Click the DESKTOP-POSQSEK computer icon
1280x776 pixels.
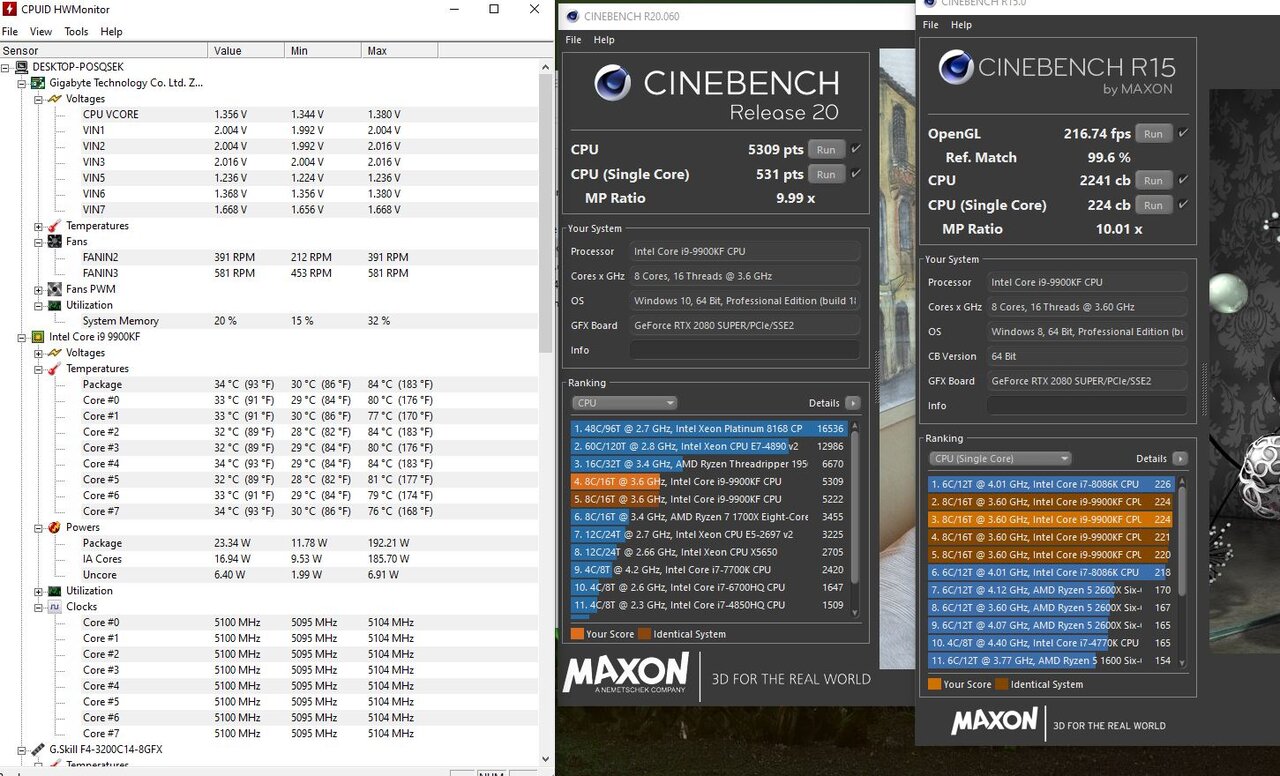pos(23,67)
